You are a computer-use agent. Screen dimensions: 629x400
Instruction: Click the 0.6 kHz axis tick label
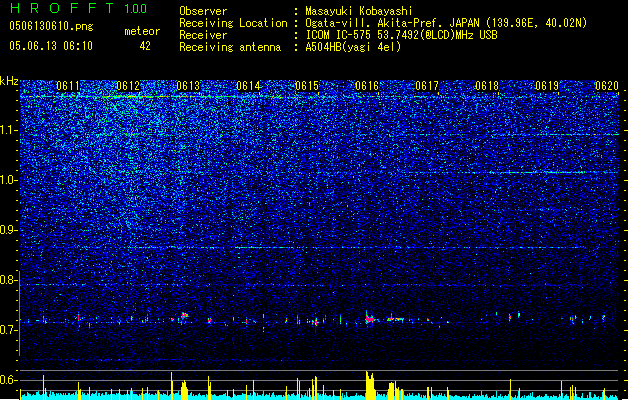coord(9,380)
